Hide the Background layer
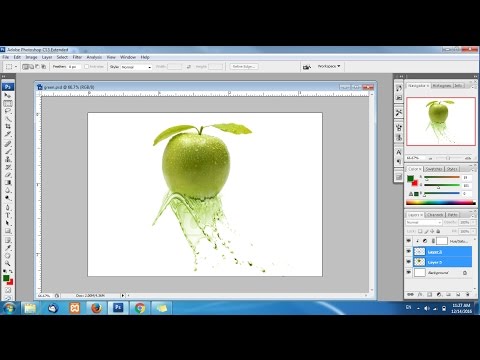480x360 pixels. click(409, 272)
